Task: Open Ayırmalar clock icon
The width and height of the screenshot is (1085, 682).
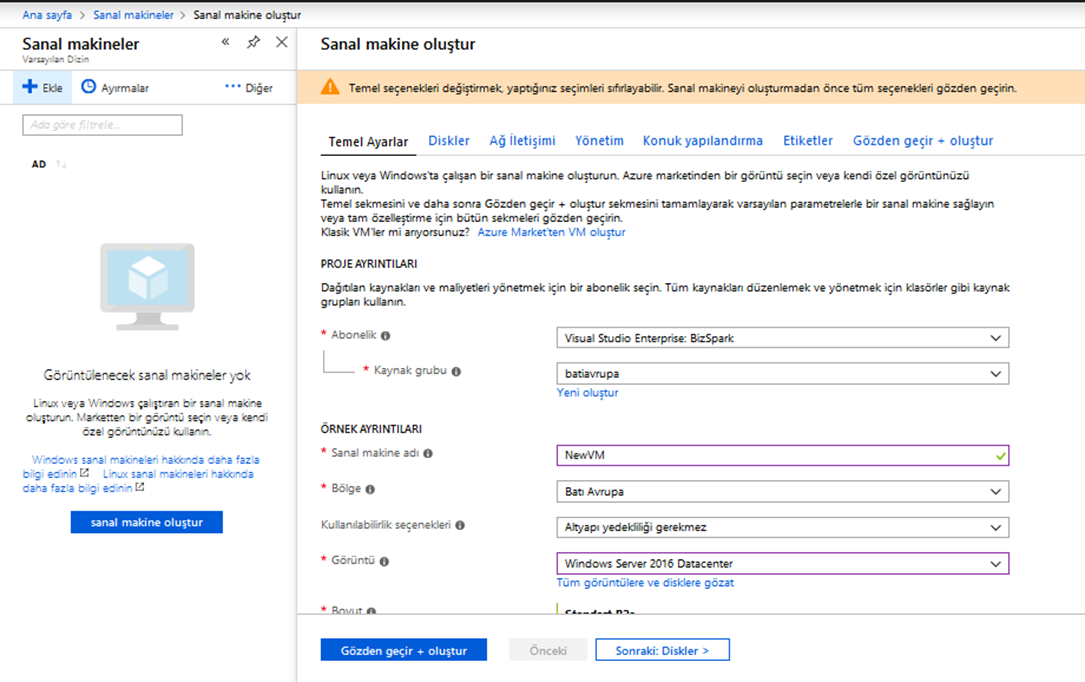Action: click(x=89, y=86)
